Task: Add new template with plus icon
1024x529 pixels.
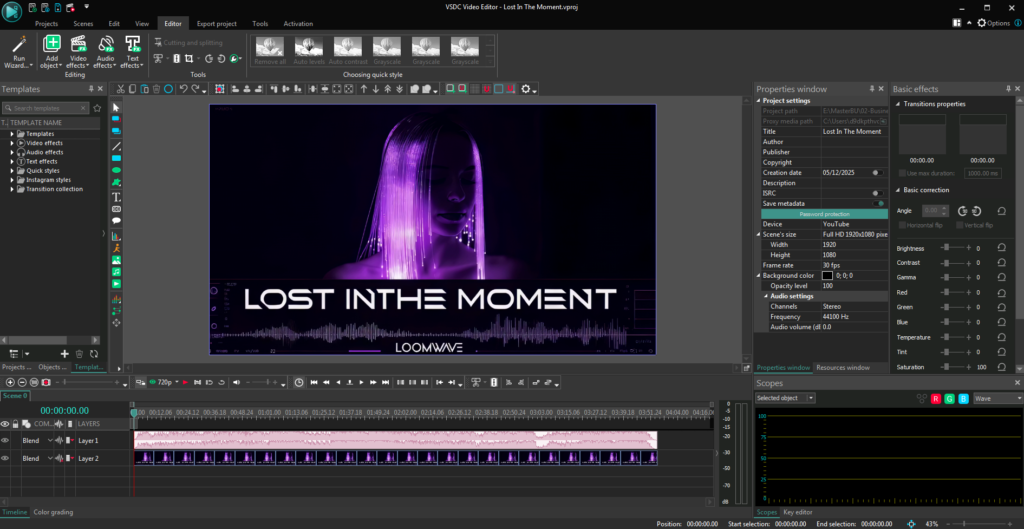Action: point(64,354)
